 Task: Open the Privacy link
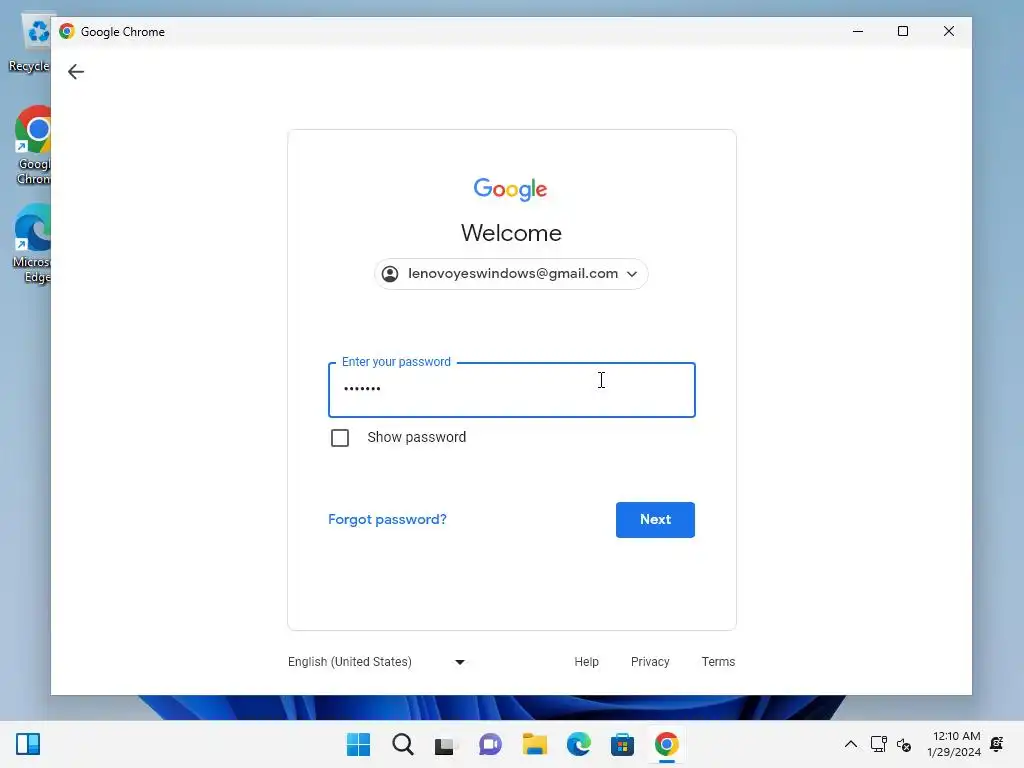click(650, 662)
